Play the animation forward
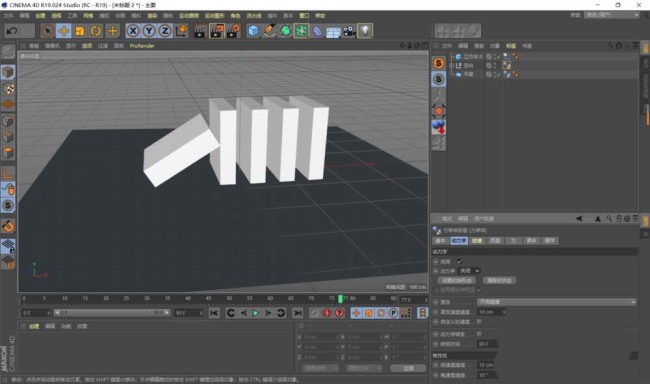Viewport: 650px width, 384px height. (255, 313)
